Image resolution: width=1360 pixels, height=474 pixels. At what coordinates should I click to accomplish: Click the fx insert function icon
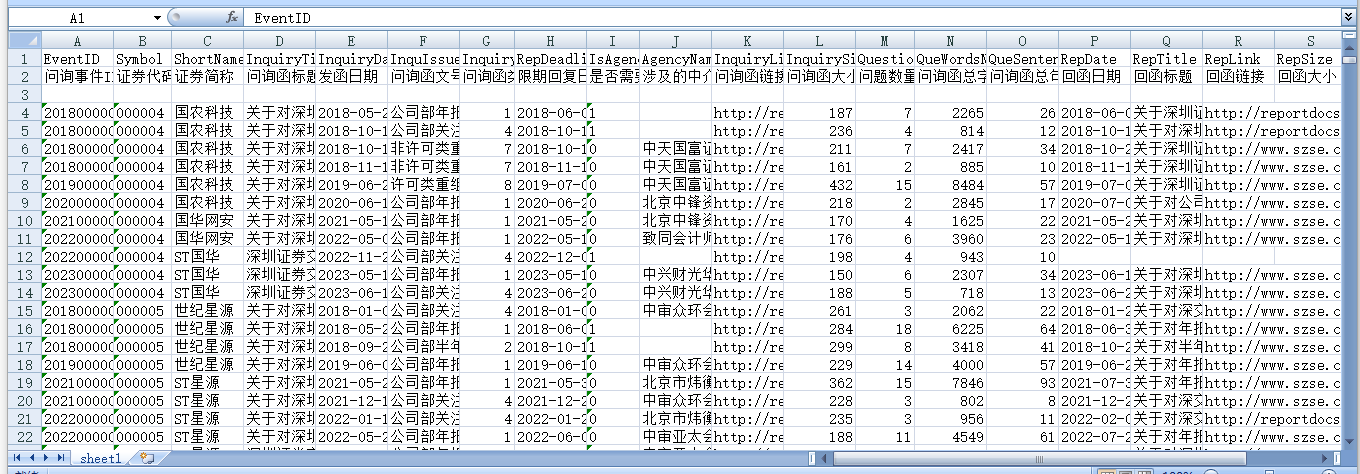(x=232, y=18)
